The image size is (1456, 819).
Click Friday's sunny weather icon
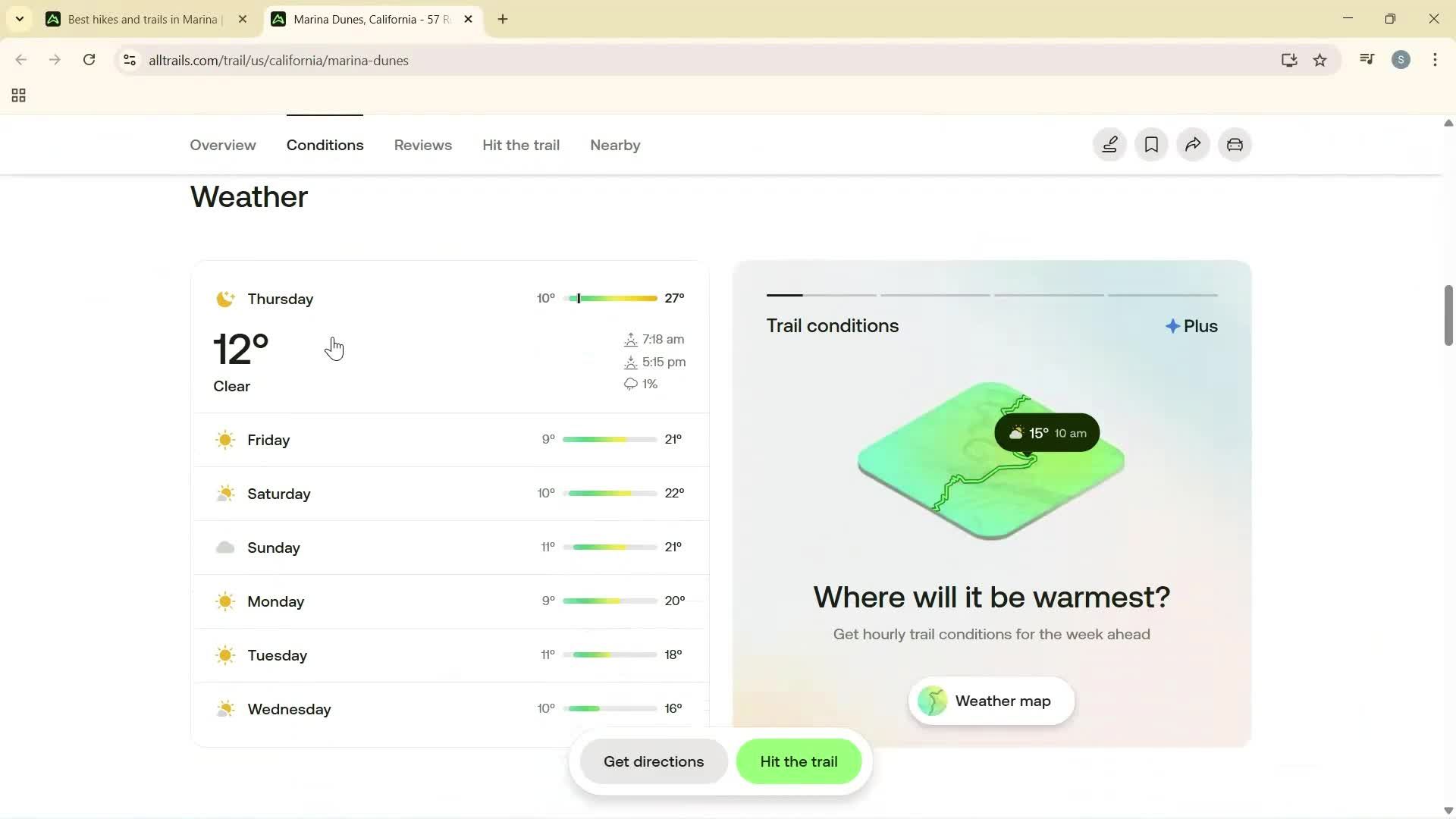(x=225, y=440)
